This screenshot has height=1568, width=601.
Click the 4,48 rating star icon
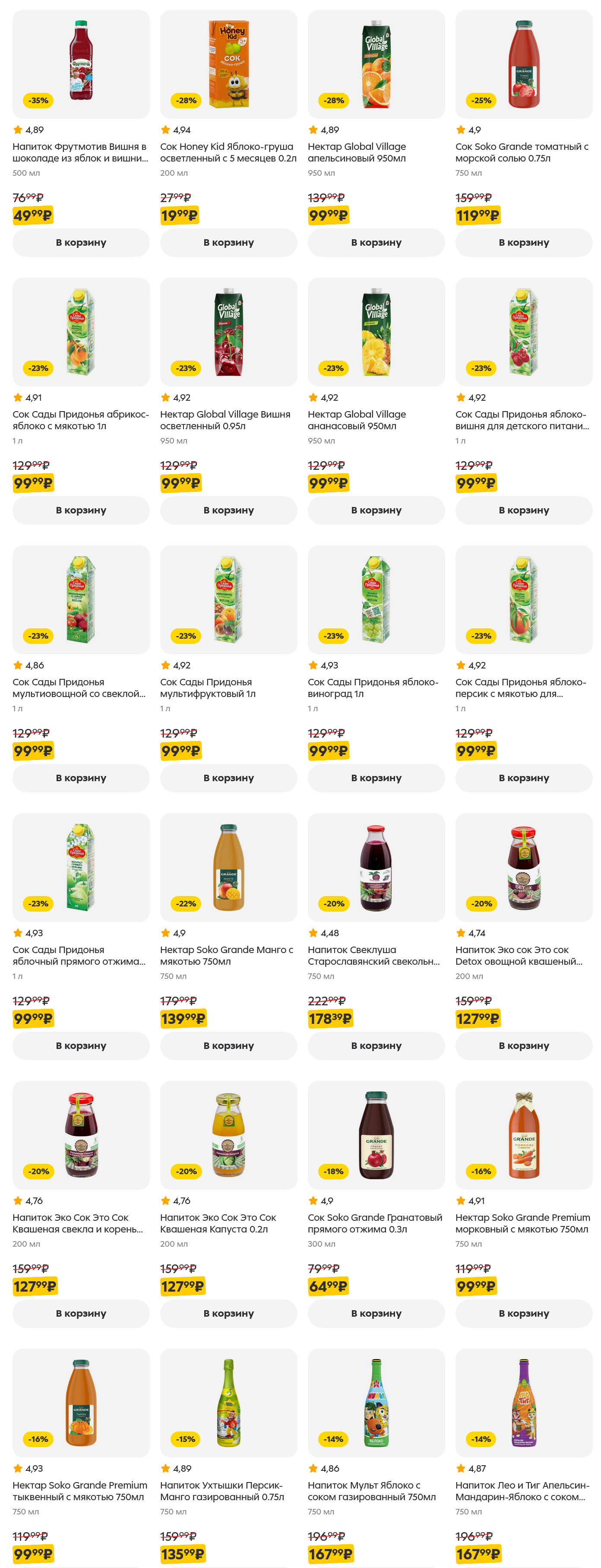313,932
